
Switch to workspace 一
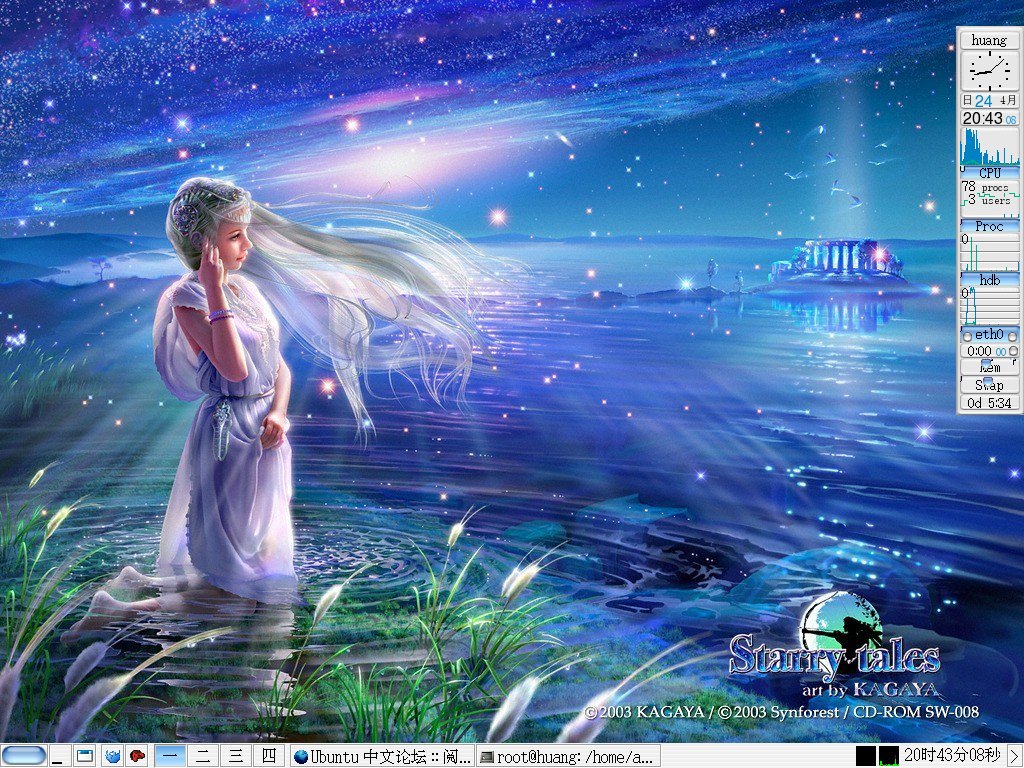click(x=170, y=756)
